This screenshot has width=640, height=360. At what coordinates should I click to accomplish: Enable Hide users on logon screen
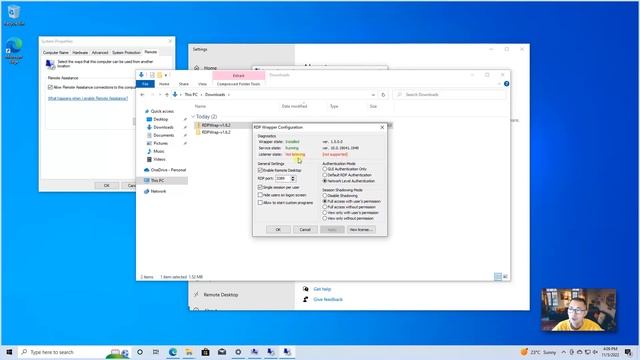coord(260,195)
